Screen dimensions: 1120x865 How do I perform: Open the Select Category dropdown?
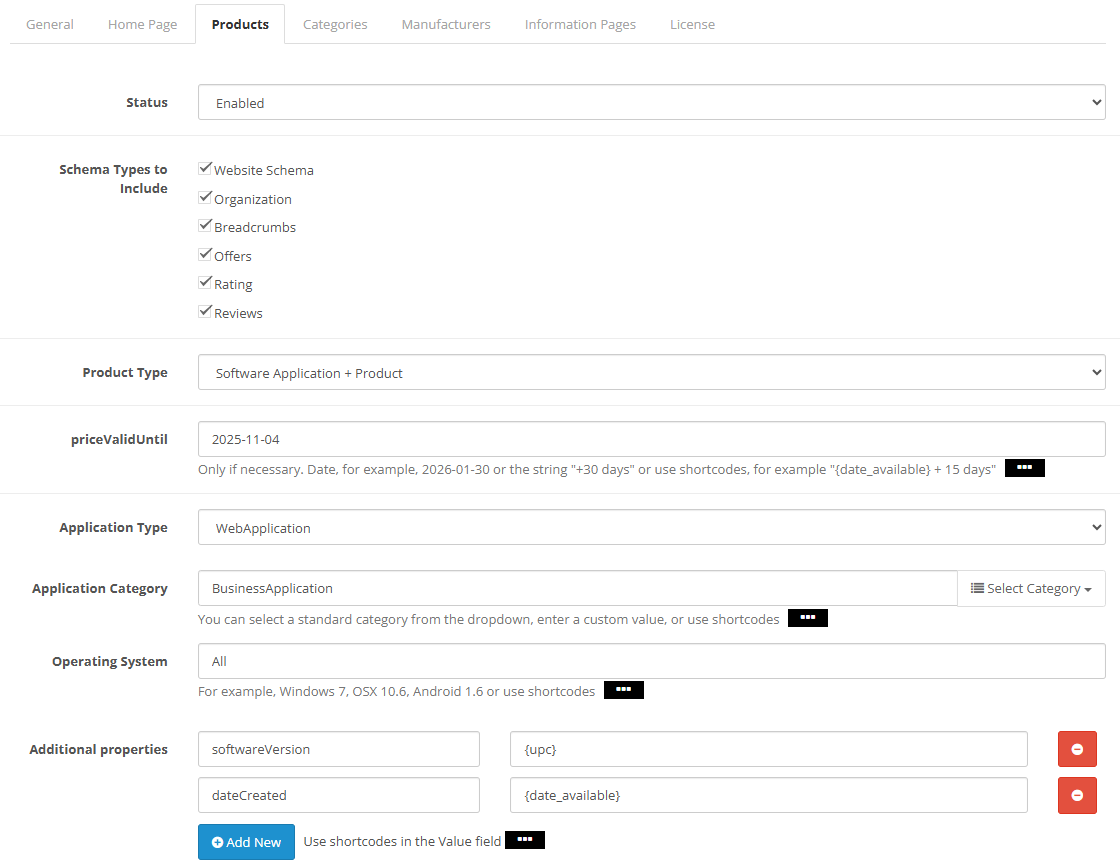(1031, 589)
